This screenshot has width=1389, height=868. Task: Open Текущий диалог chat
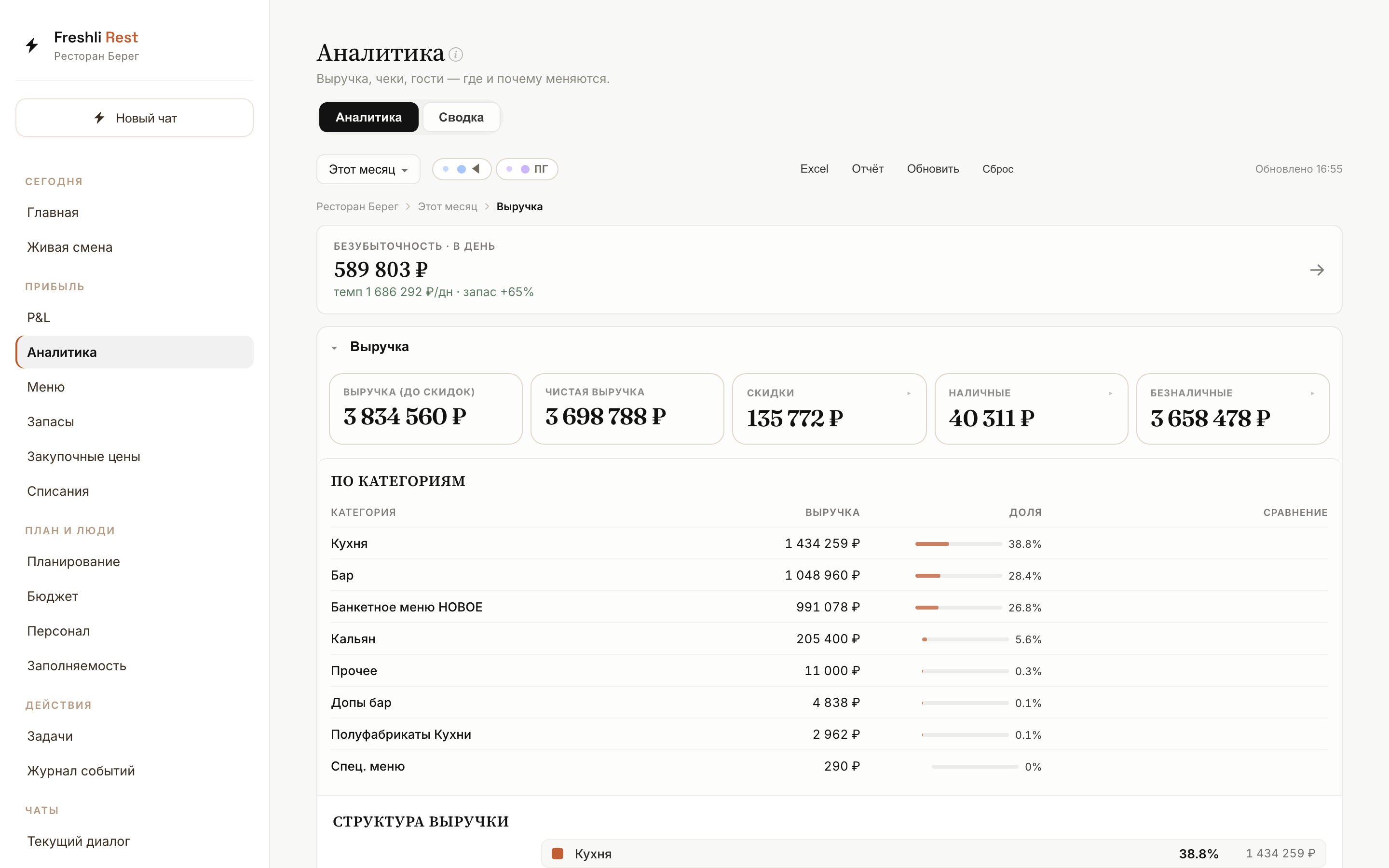134,841
